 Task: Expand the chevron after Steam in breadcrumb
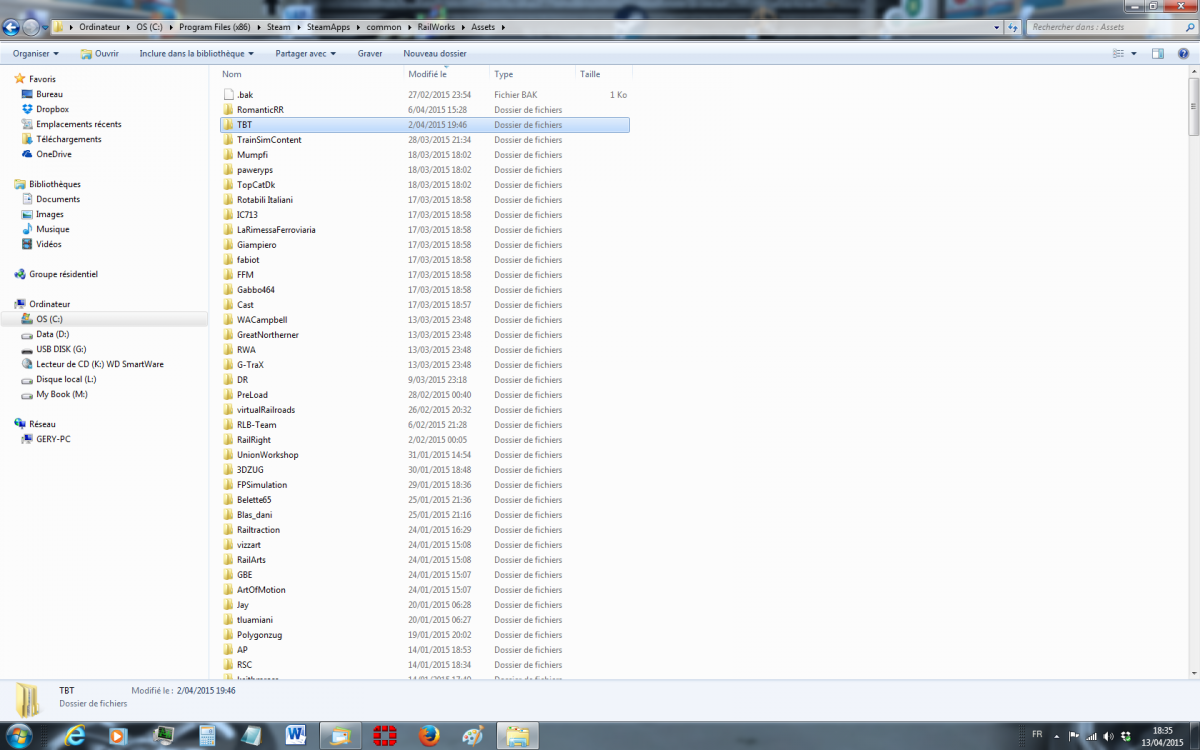tap(301, 27)
